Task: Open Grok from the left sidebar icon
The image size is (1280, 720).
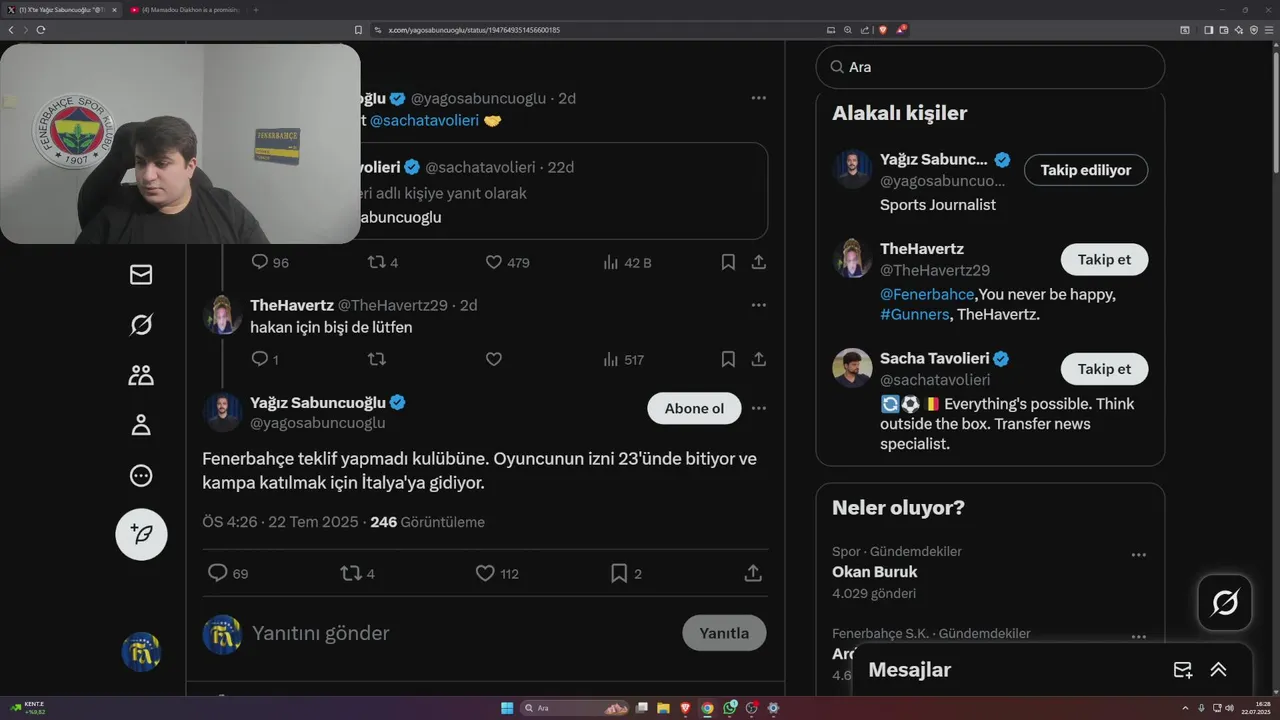Action: (141, 324)
